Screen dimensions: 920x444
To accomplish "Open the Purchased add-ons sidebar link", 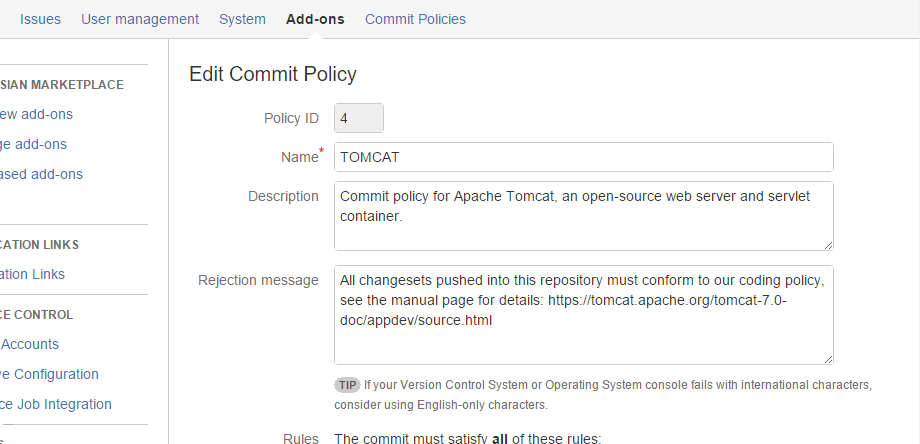I will pos(41,174).
